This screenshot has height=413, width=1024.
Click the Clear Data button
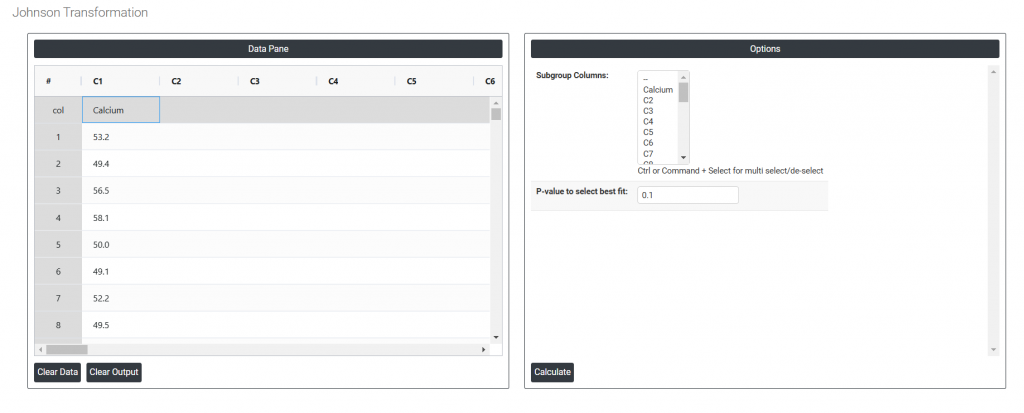point(57,373)
